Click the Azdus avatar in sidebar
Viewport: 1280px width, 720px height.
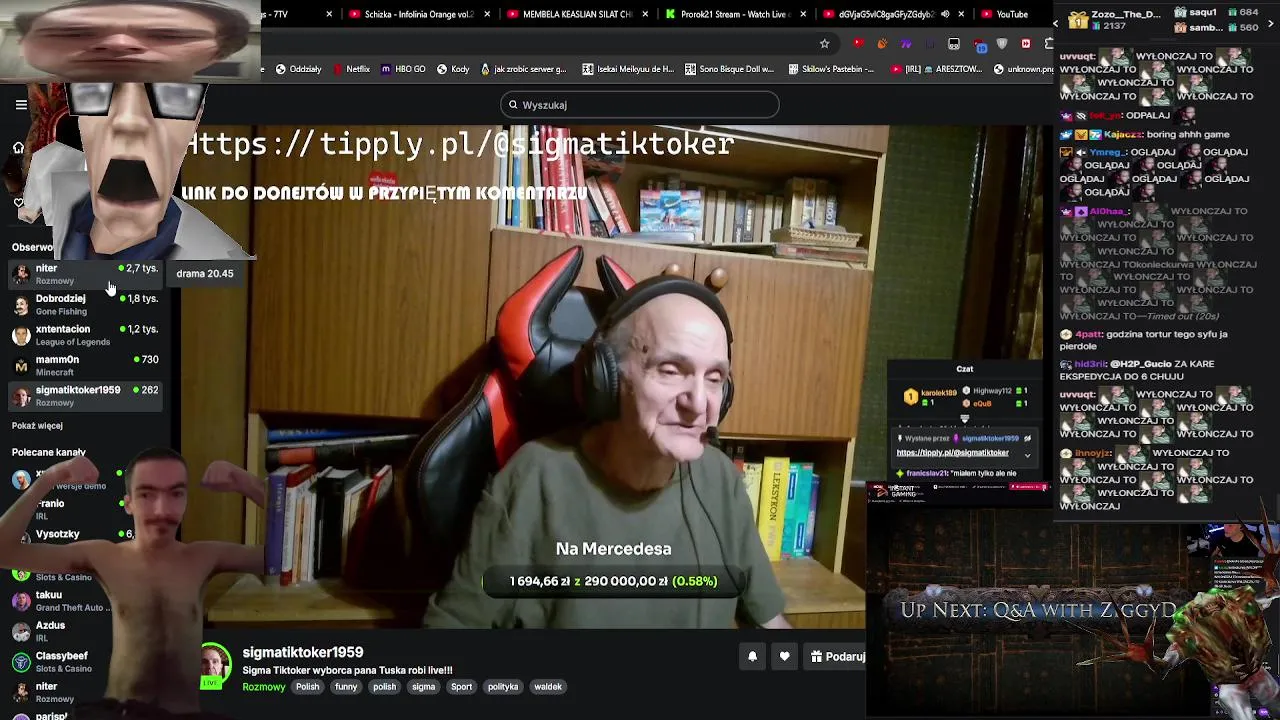21,631
